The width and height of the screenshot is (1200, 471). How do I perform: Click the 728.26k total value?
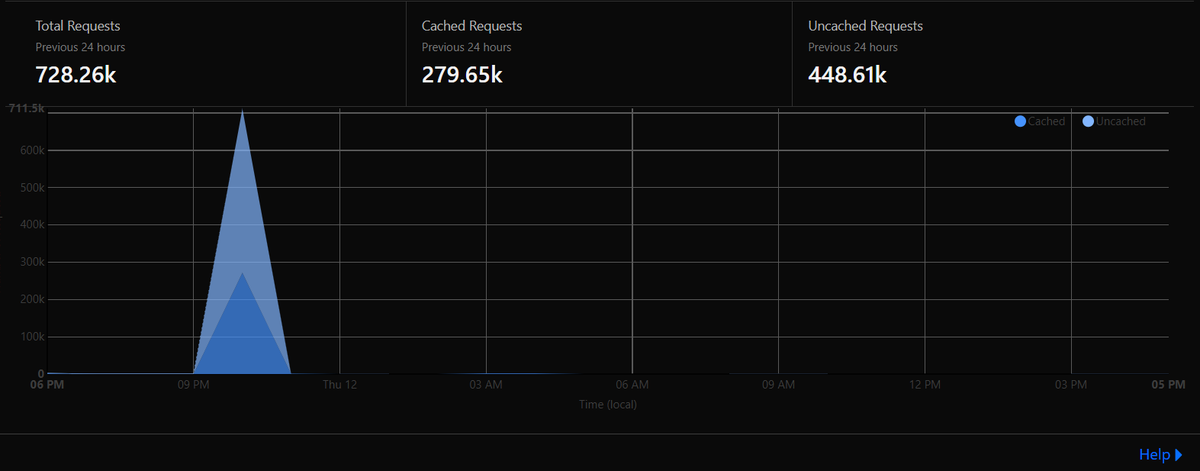click(x=76, y=75)
